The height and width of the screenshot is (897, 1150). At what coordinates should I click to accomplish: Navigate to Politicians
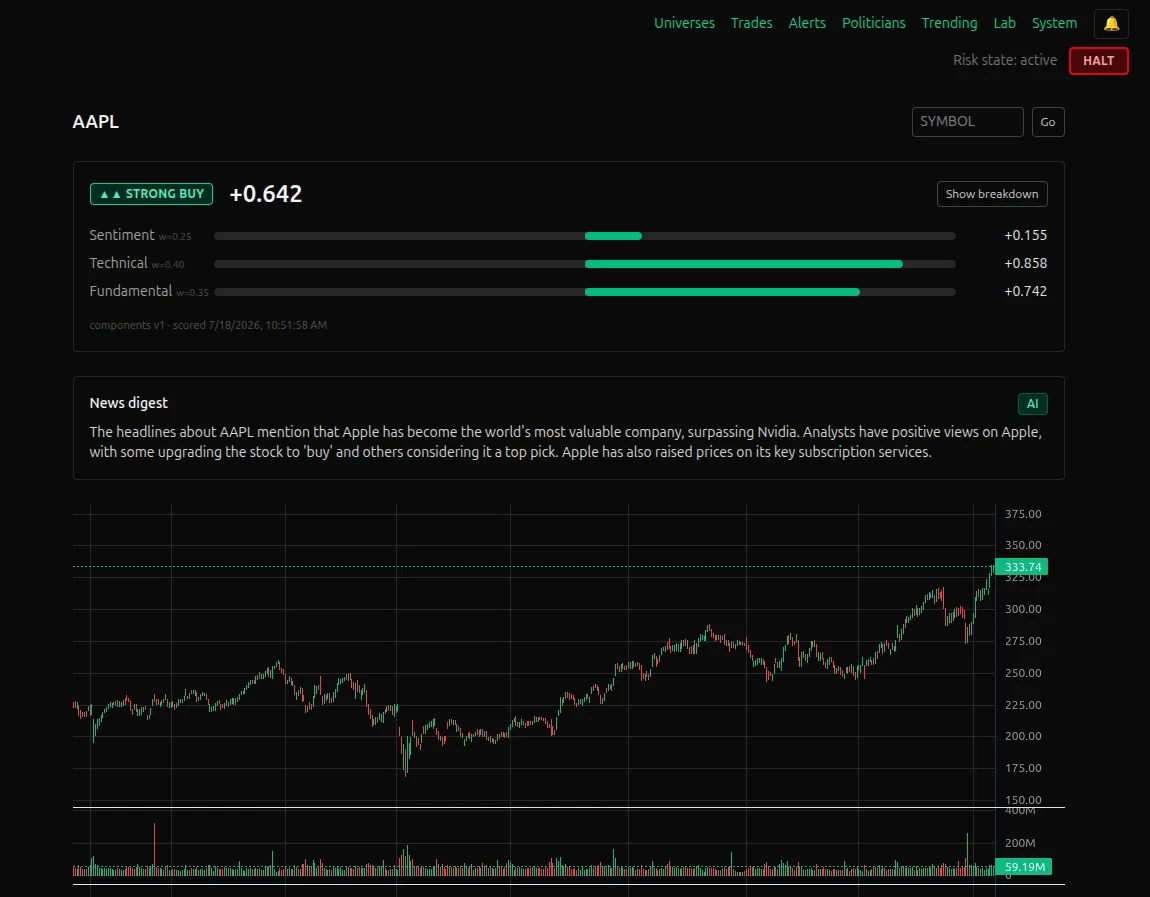click(x=874, y=23)
